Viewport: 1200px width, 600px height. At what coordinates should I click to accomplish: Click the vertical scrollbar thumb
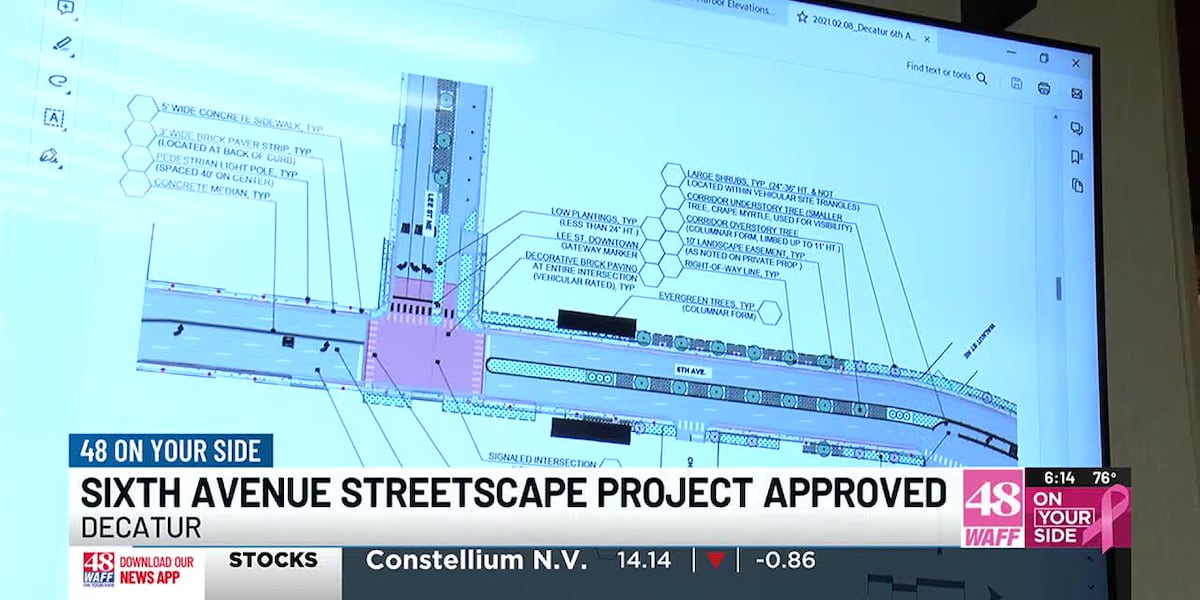(x=1058, y=289)
